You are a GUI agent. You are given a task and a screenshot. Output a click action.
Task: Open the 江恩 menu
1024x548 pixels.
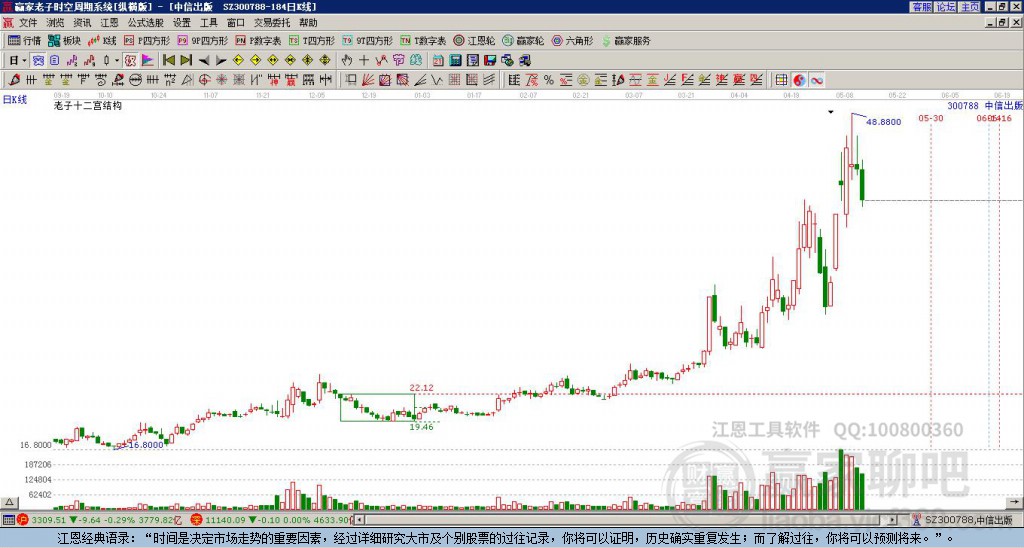pos(109,23)
